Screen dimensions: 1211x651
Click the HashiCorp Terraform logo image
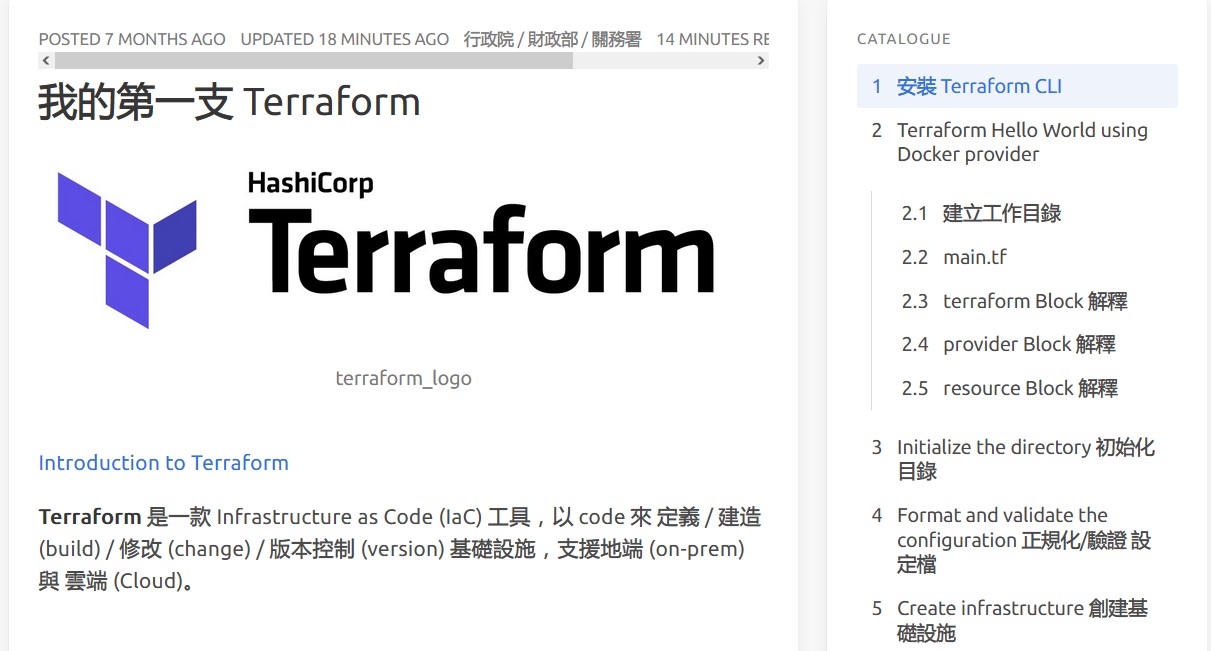point(386,249)
